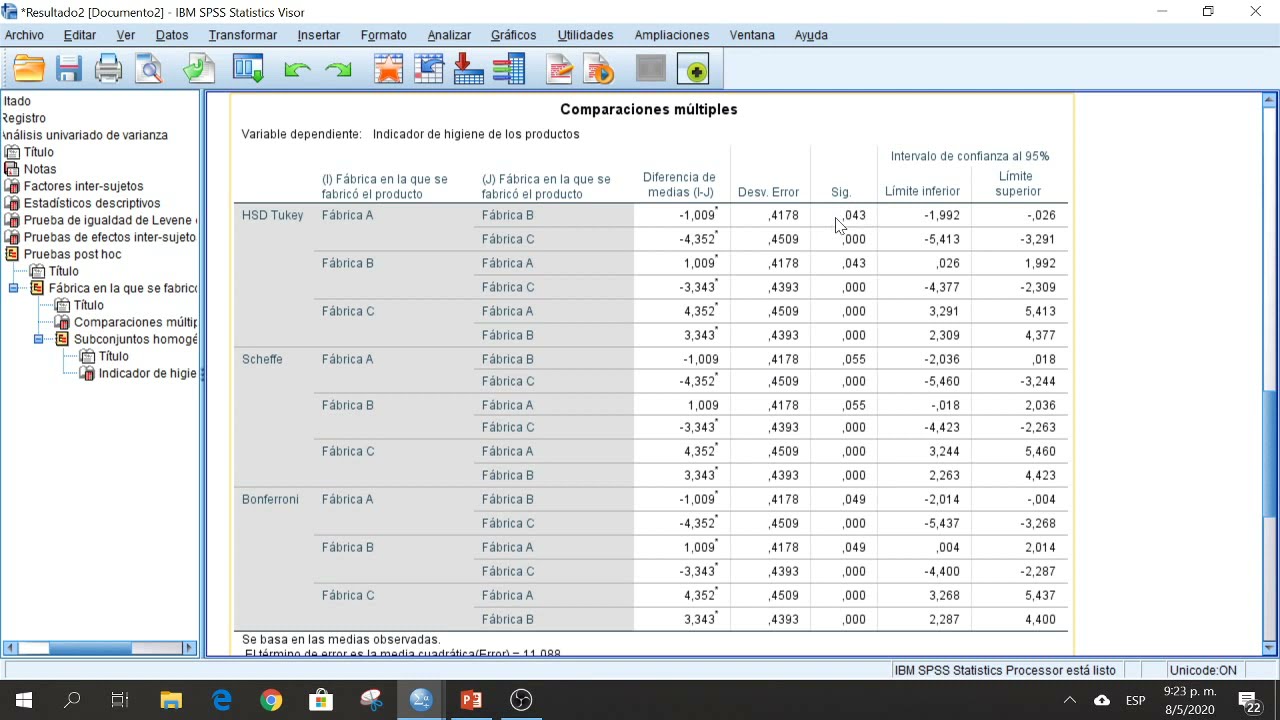Collapse Fábrica en la que se fabricó node
The height and width of the screenshot is (720, 1280).
point(14,288)
